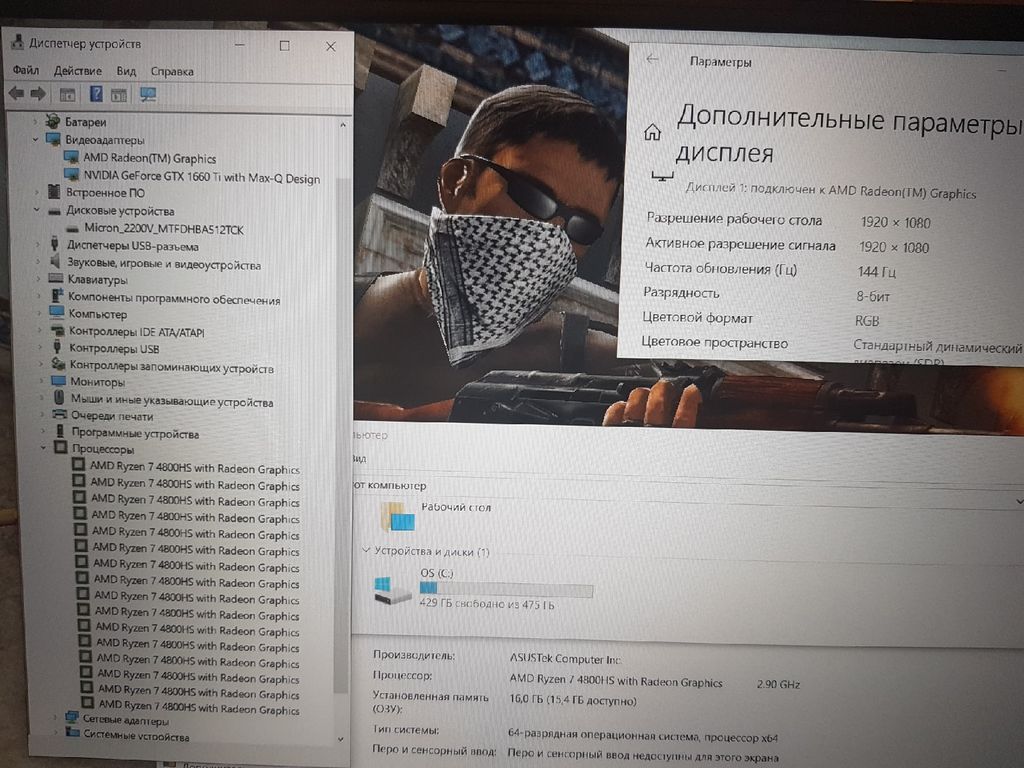The image size is (1024, 768).
Task: Open the Вид menu in Device Manager
Action: (126, 71)
